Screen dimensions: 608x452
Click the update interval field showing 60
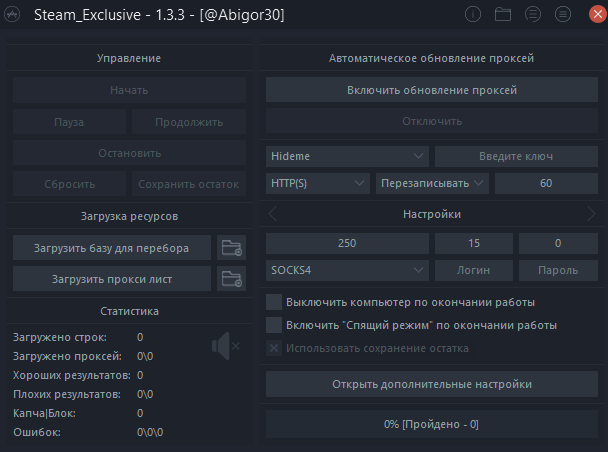click(x=546, y=183)
